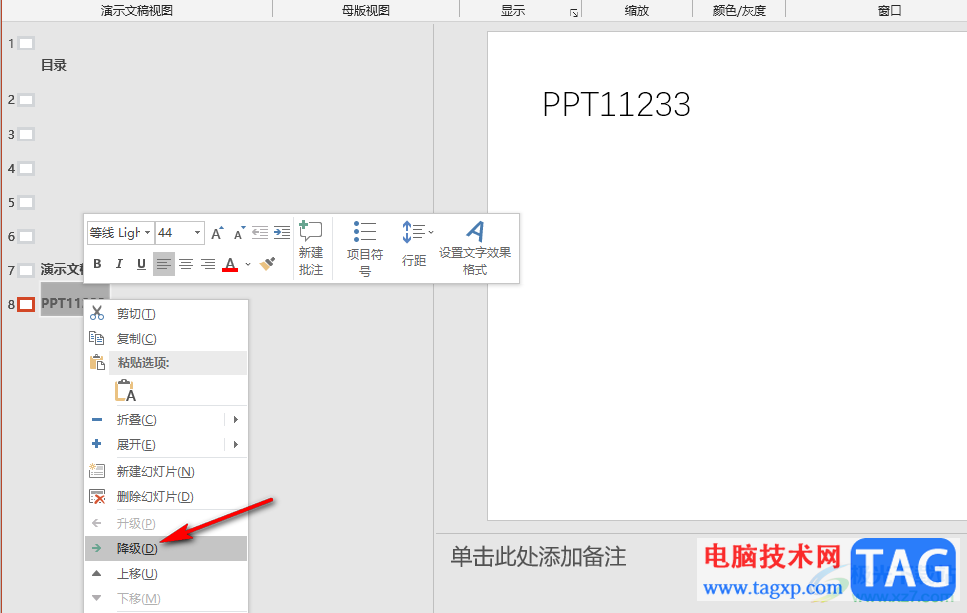This screenshot has height=613, width=967.
Task: Click copy icon beside 复制
Action: point(97,338)
